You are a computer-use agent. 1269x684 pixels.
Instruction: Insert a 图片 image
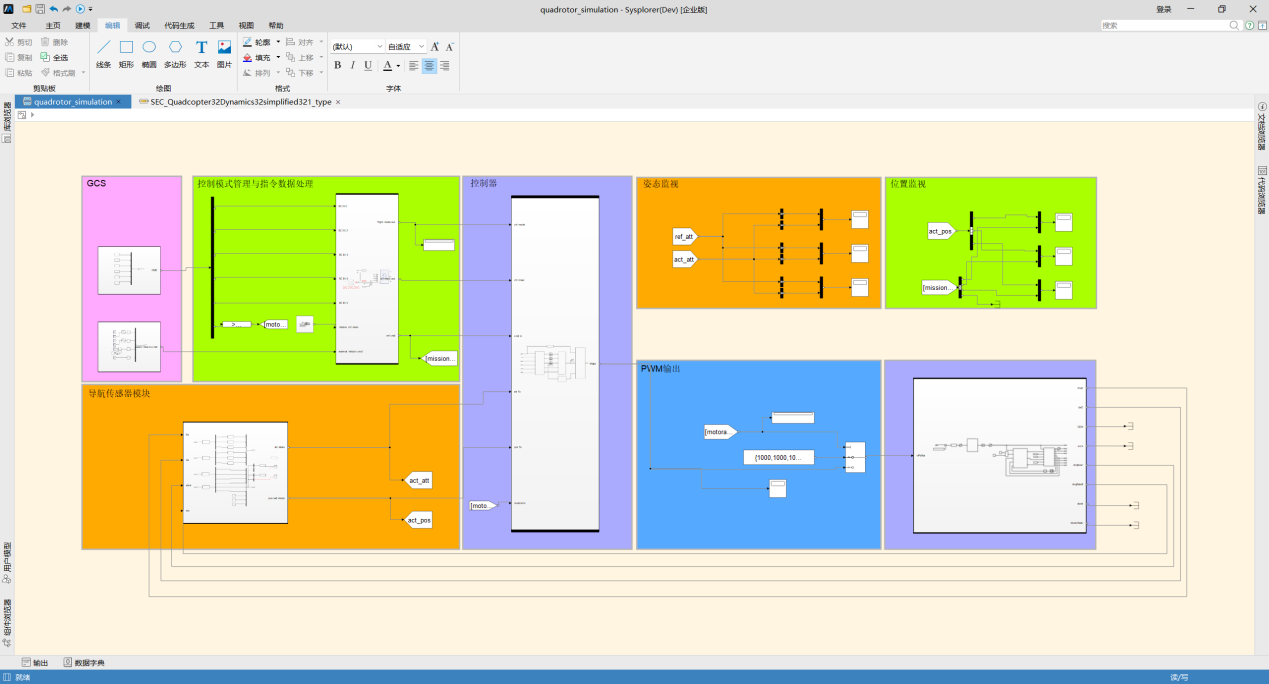click(x=224, y=52)
